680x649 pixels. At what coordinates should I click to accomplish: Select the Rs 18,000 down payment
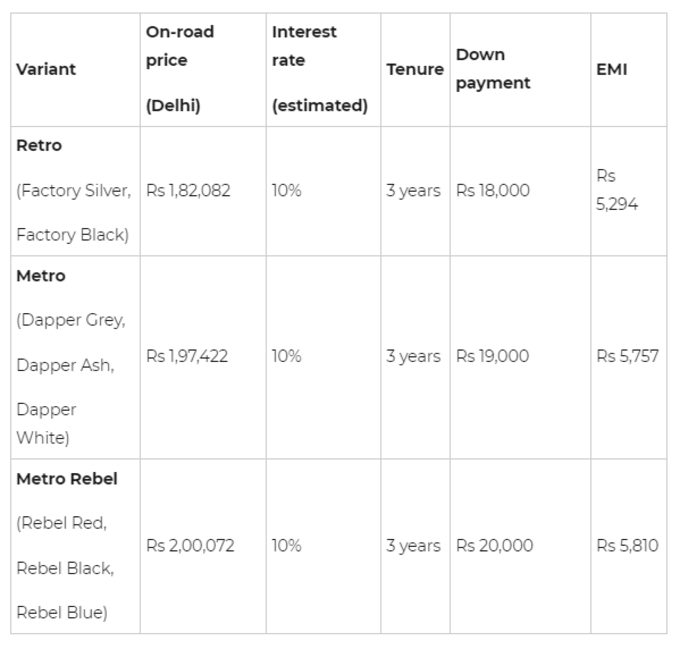[493, 190]
